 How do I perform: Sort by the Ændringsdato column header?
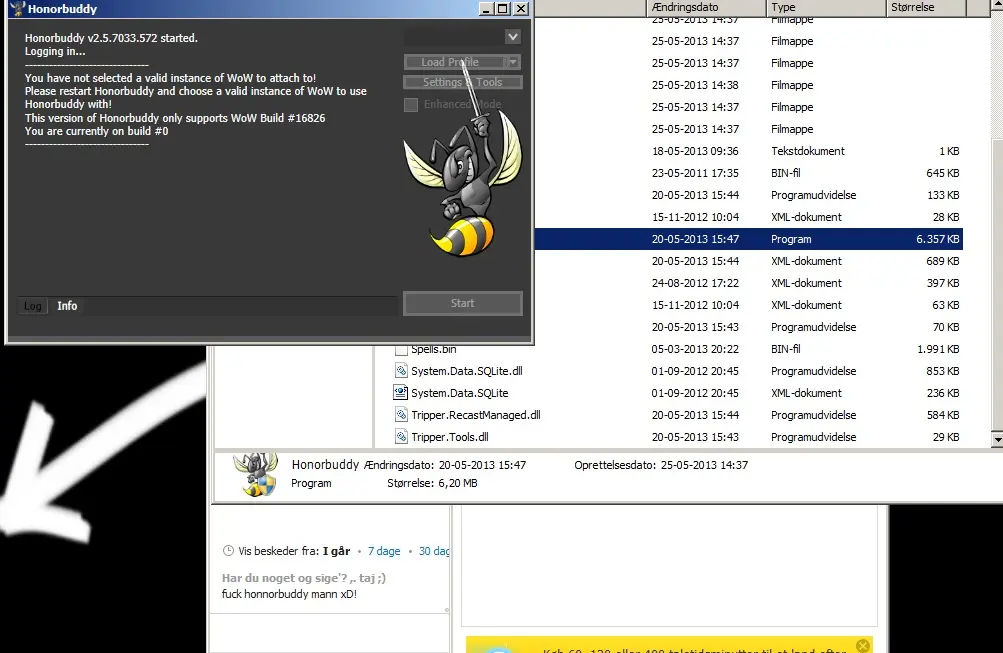click(706, 8)
